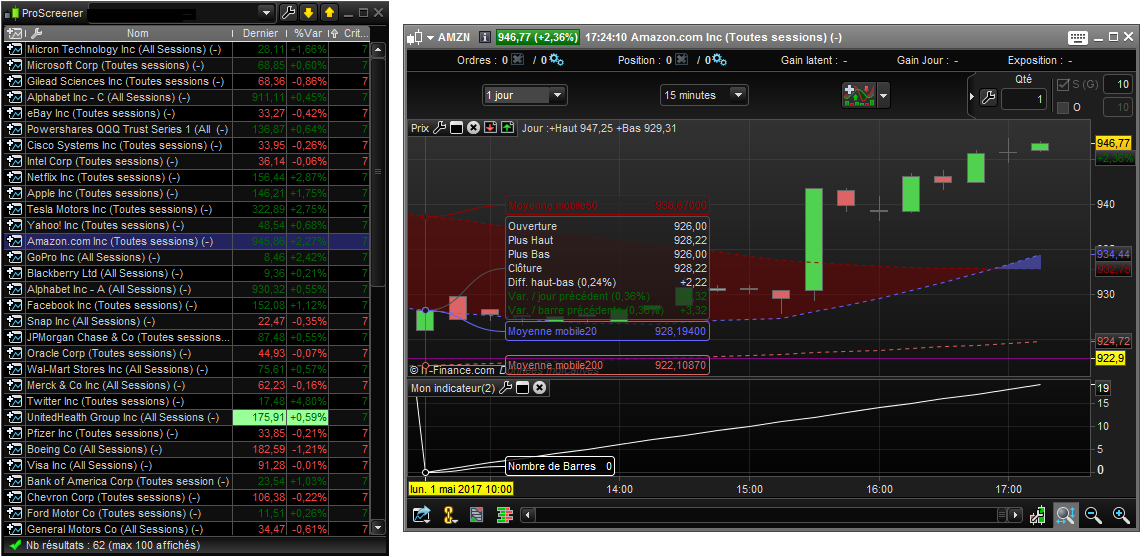Open chart icon for Micron Technology row
This screenshot has width=1144, height=557.
pos(15,50)
